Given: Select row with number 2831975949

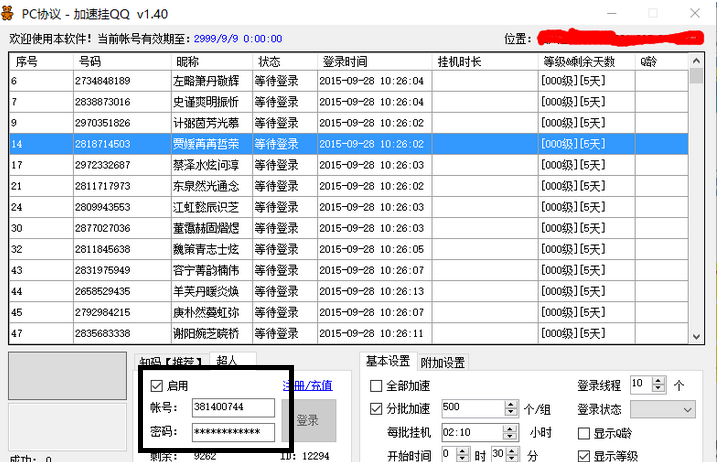Looking at the screenshot, I should pyautogui.click(x=348, y=270).
